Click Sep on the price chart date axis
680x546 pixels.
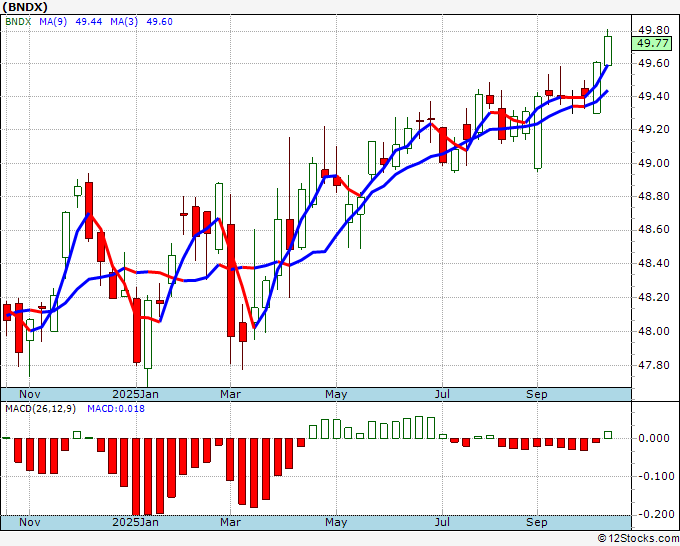536,394
